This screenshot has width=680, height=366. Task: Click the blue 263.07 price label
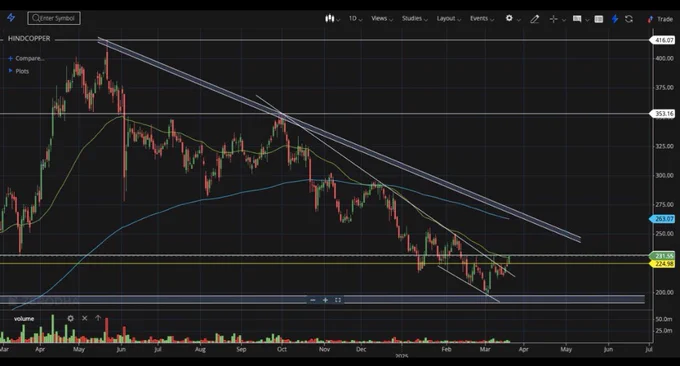(663, 219)
